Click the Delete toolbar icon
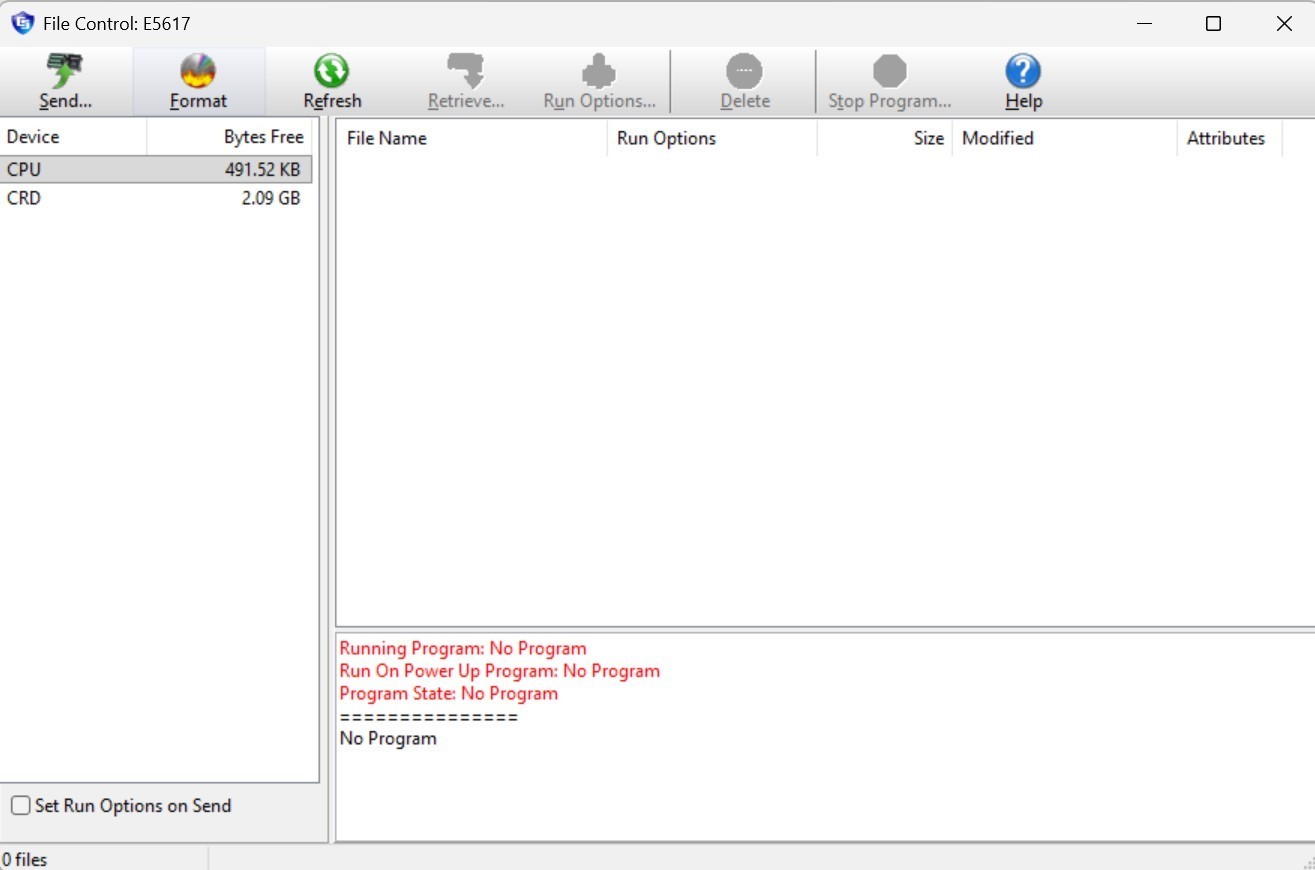This screenshot has height=870, width=1315. [745, 72]
